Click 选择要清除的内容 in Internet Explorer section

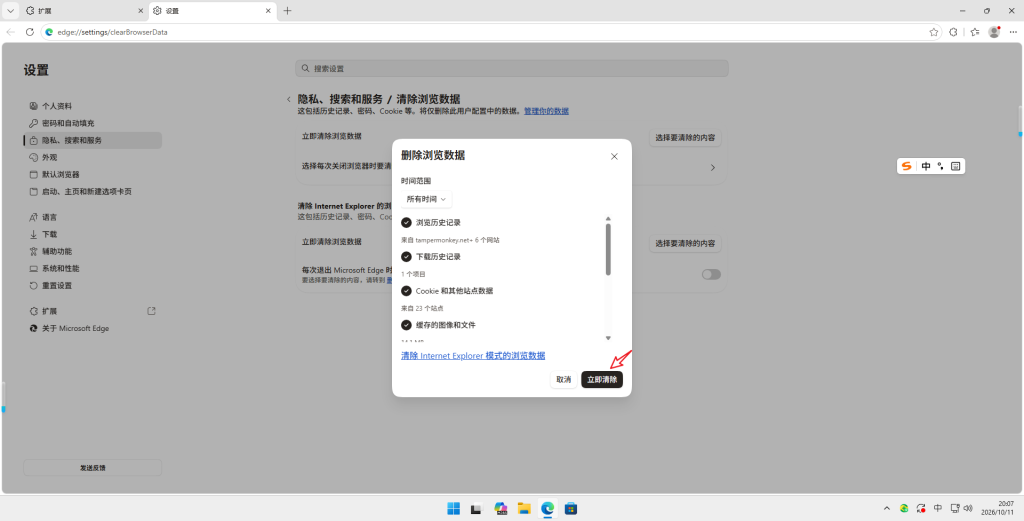coord(685,244)
